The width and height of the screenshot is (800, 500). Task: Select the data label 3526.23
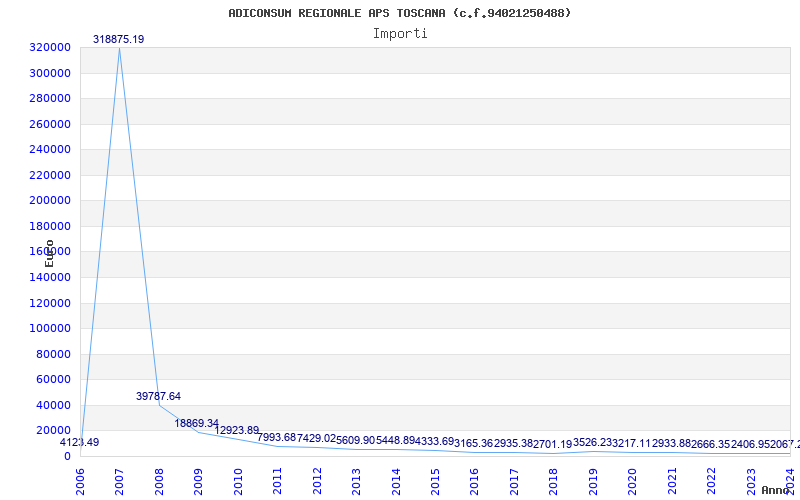click(x=592, y=442)
